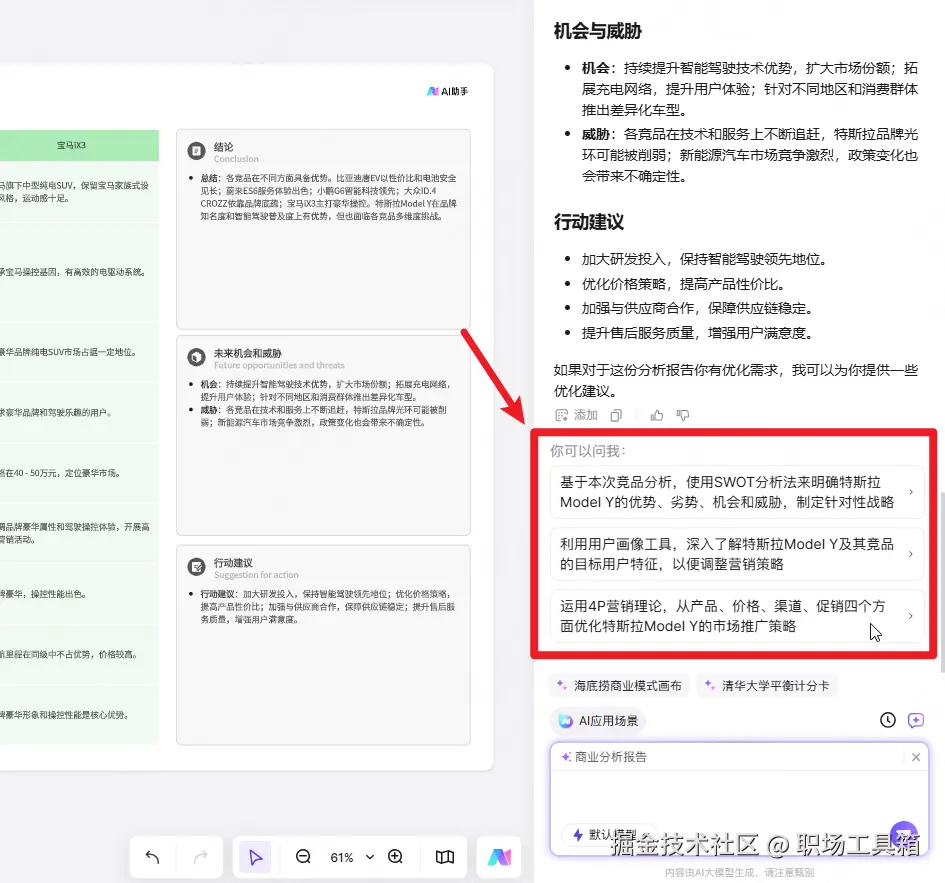The width and height of the screenshot is (945, 883).
Task: Click 提升售后服务质量 bullet text
Action: pyautogui.click(x=697, y=333)
